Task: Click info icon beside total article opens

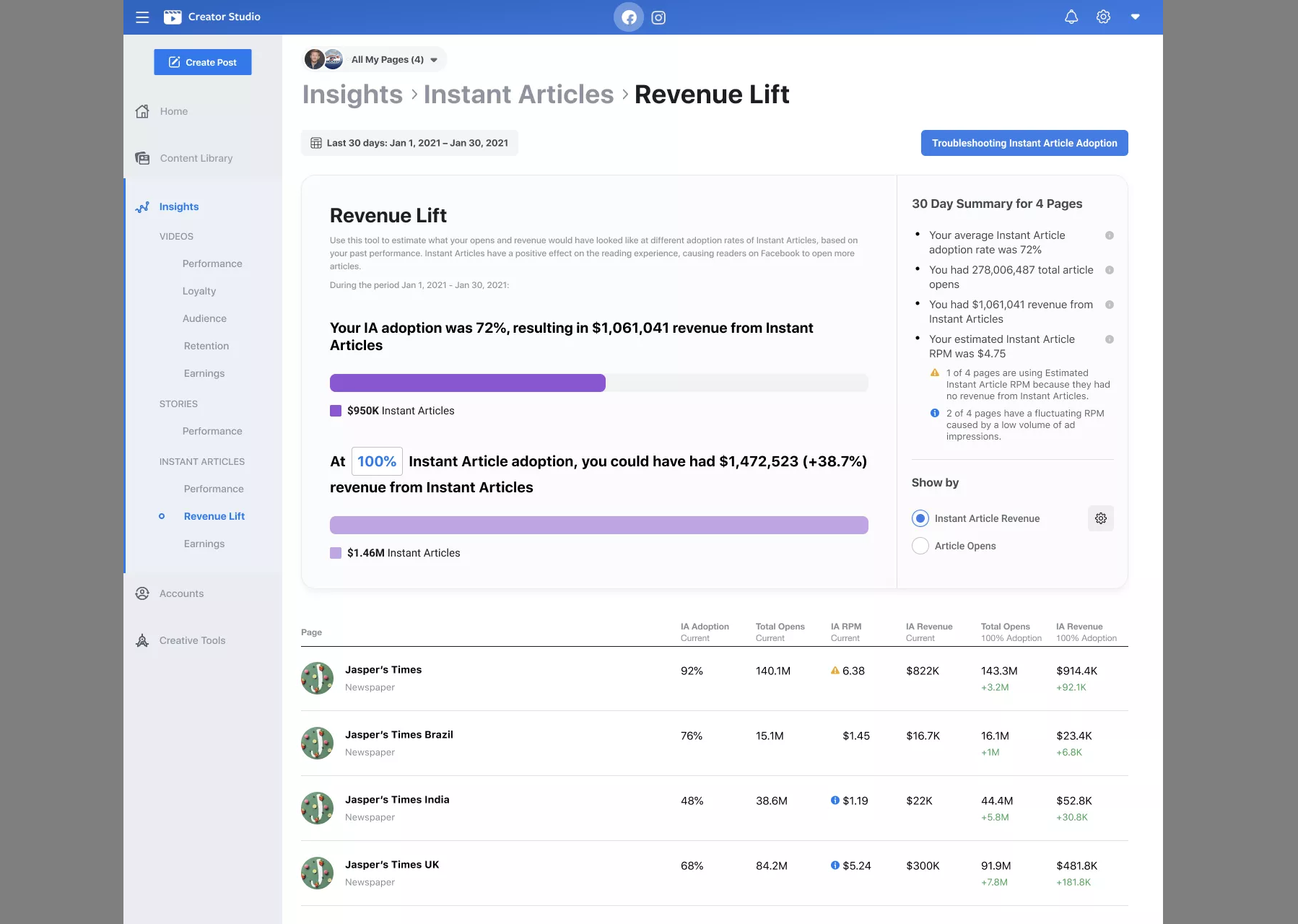Action: [x=1110, y=270]
